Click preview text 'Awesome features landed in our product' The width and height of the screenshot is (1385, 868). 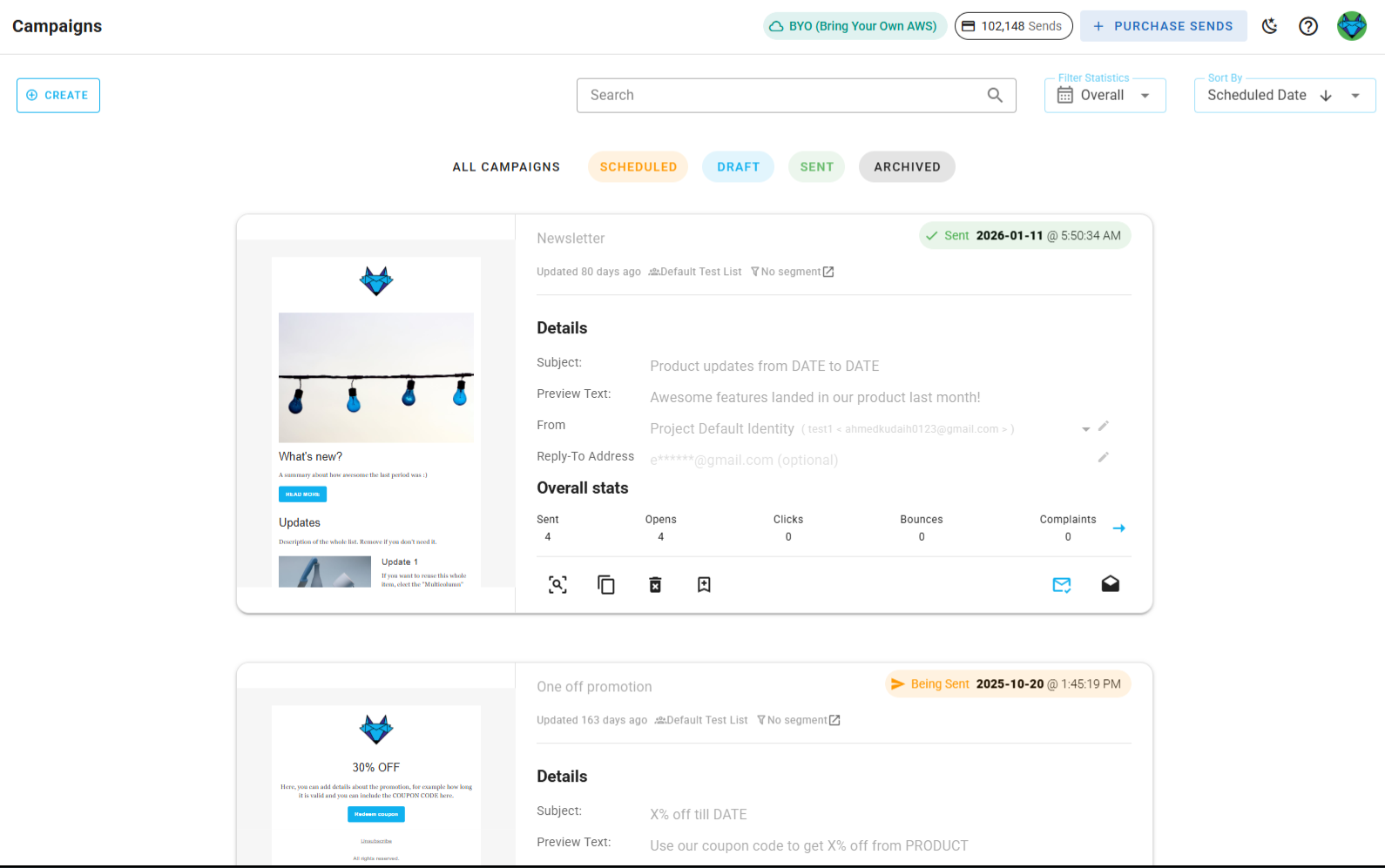815,398
